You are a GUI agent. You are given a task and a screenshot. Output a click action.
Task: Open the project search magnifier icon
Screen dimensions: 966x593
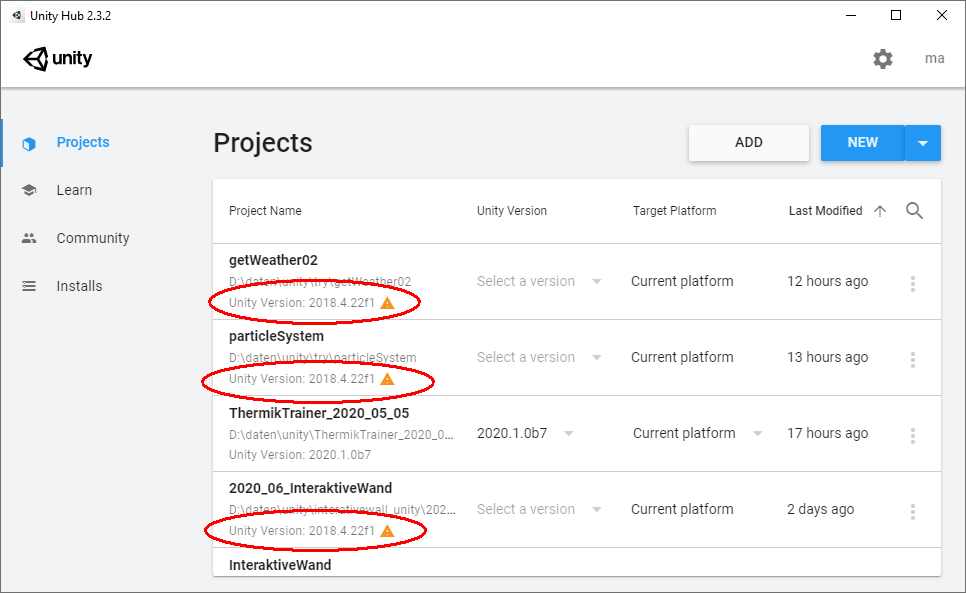(914, 211)
